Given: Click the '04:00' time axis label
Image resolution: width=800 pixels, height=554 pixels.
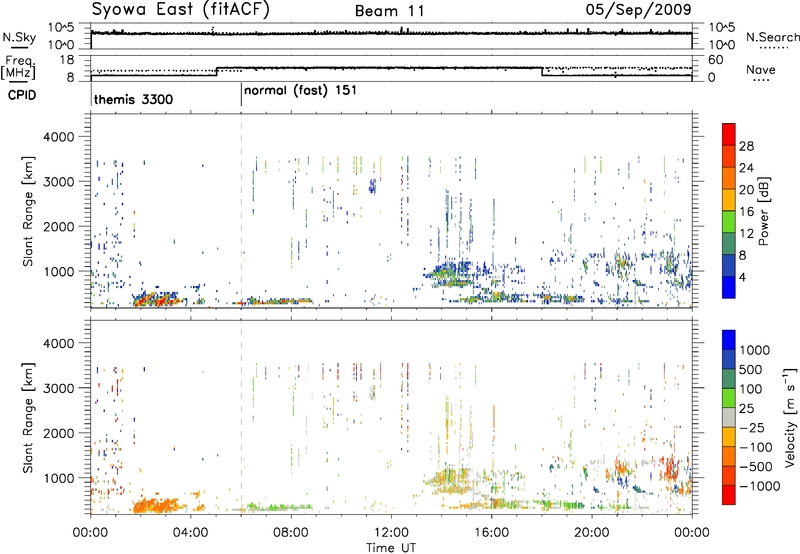Looking at the screenshot, I should pos(191,533).
